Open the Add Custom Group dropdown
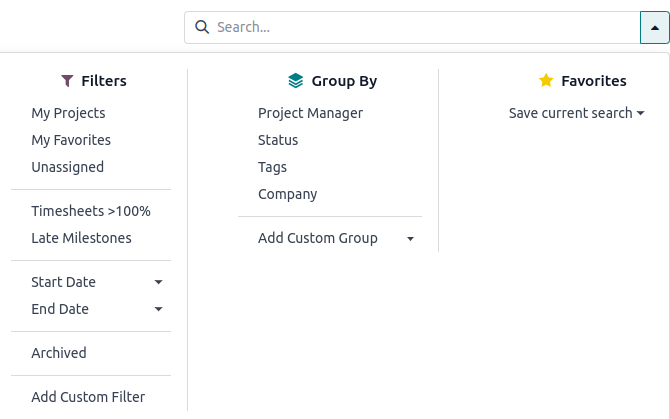The height and width of the screenshot is (419, 670). tap(410, 238)
